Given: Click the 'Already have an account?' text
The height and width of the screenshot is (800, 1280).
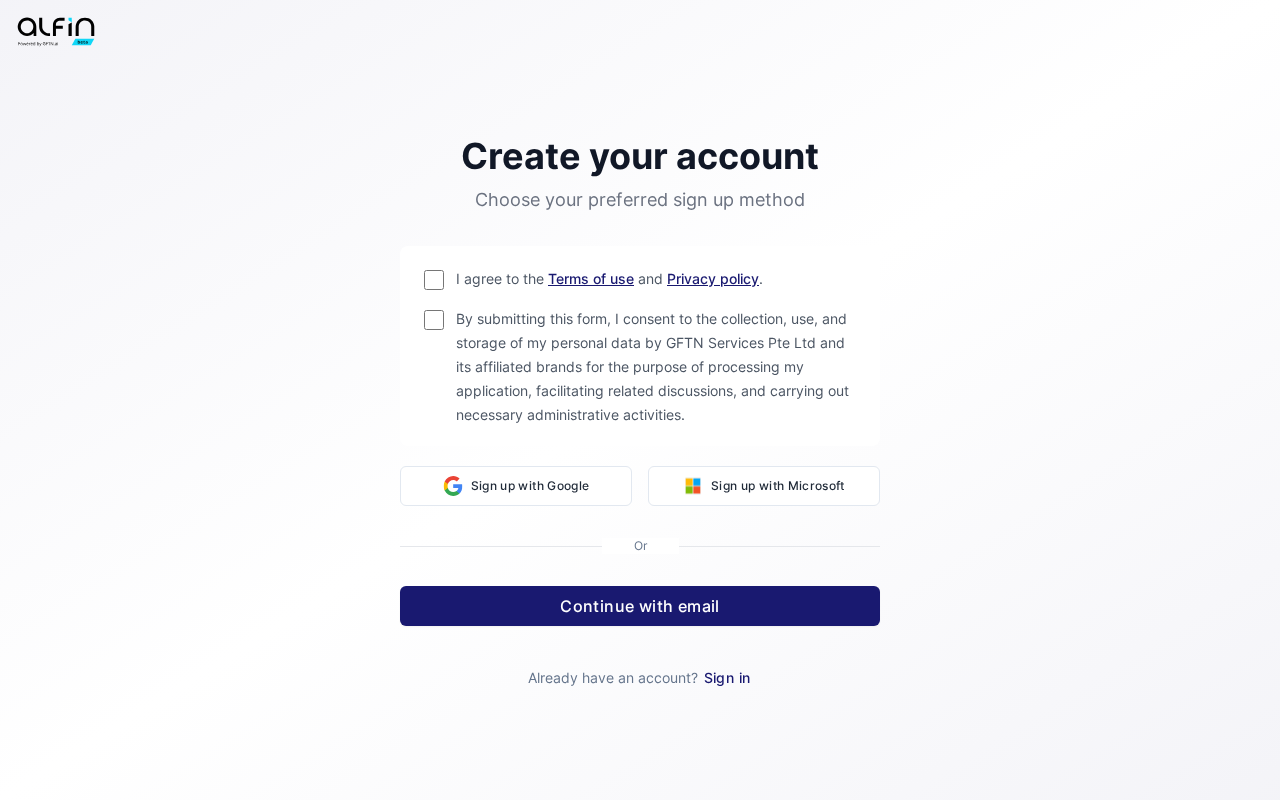Looking at the screenshot, I should (x=613, y=678).
